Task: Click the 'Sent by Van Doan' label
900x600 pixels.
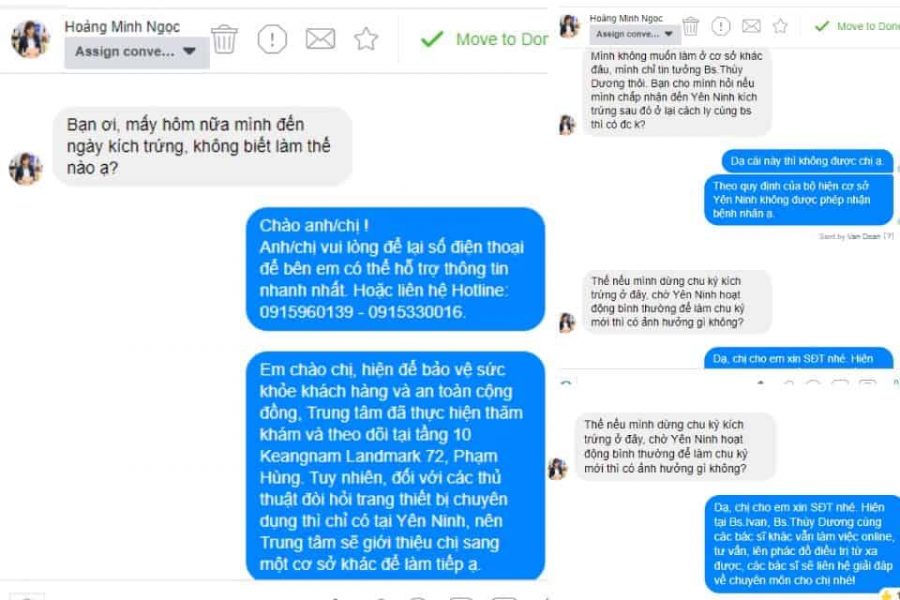Action: coord(856,236)
